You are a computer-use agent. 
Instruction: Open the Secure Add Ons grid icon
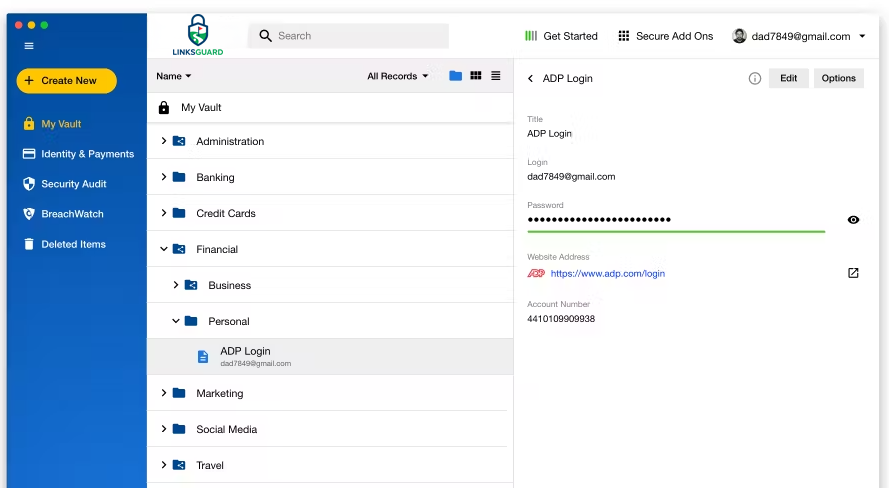[624, 36]
